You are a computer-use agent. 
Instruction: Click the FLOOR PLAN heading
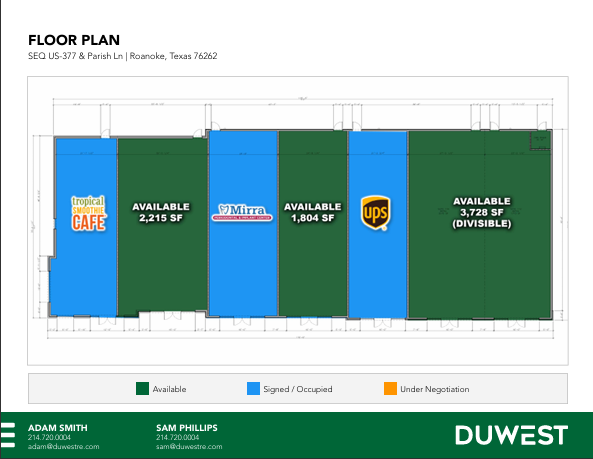pyautogui.click(x=74, y=40)
